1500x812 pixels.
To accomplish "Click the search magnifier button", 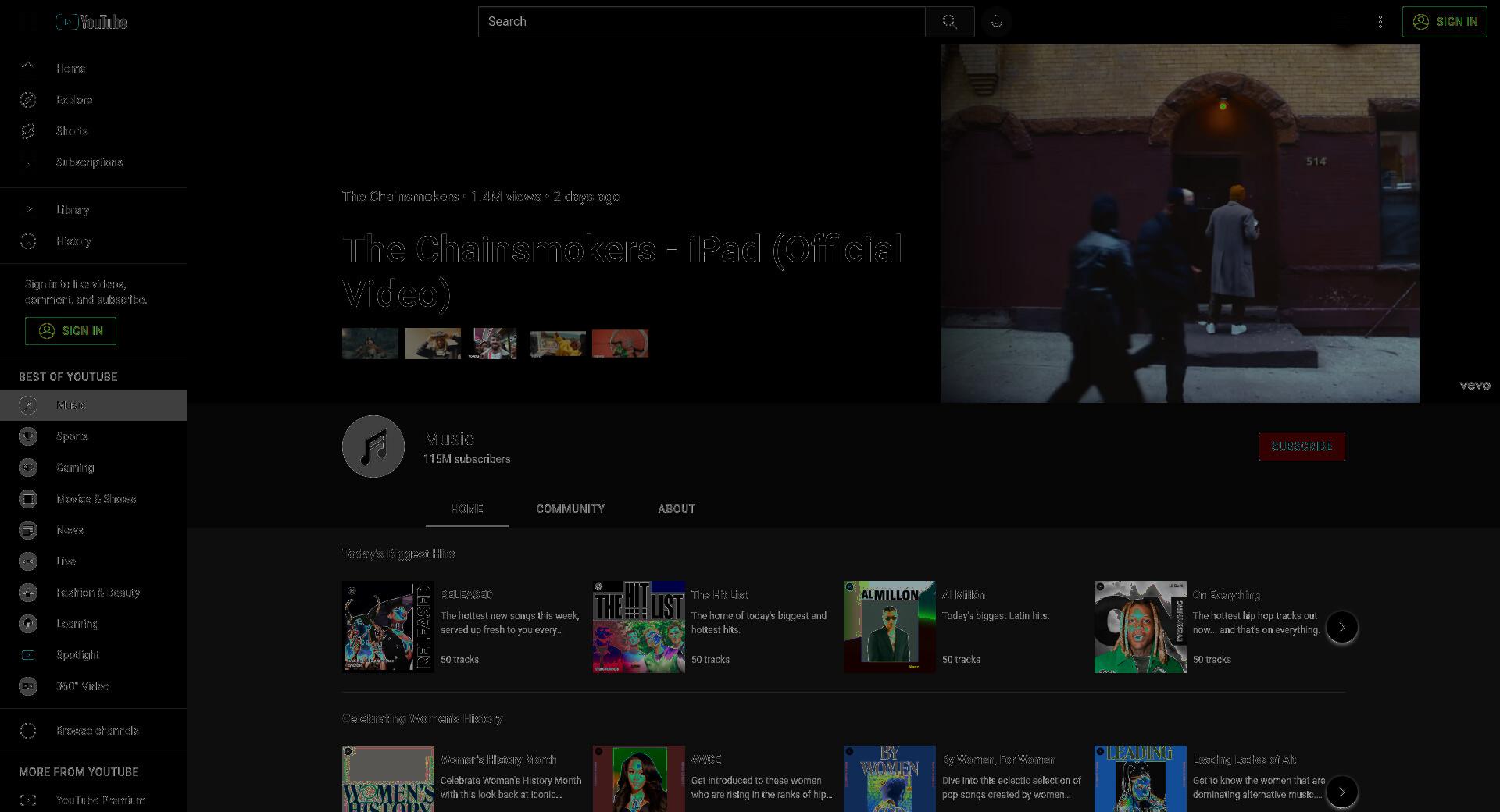I will [x=949, y=22].
